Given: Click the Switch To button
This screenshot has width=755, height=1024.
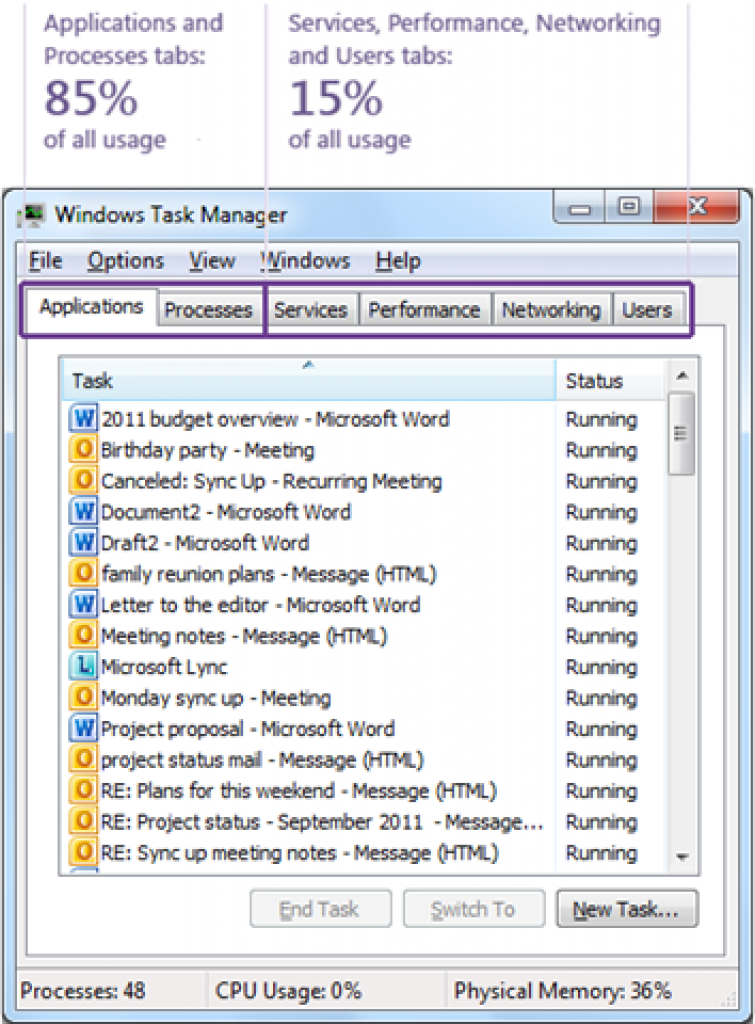Looking at the screenshot, I should [x=474, y=909].
